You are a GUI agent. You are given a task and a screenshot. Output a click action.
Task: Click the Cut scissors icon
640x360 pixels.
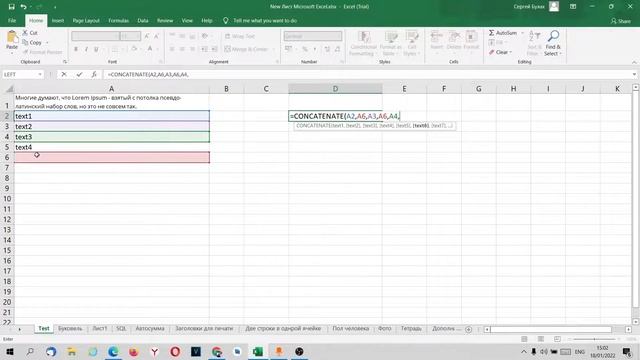(x=25, y=33)
